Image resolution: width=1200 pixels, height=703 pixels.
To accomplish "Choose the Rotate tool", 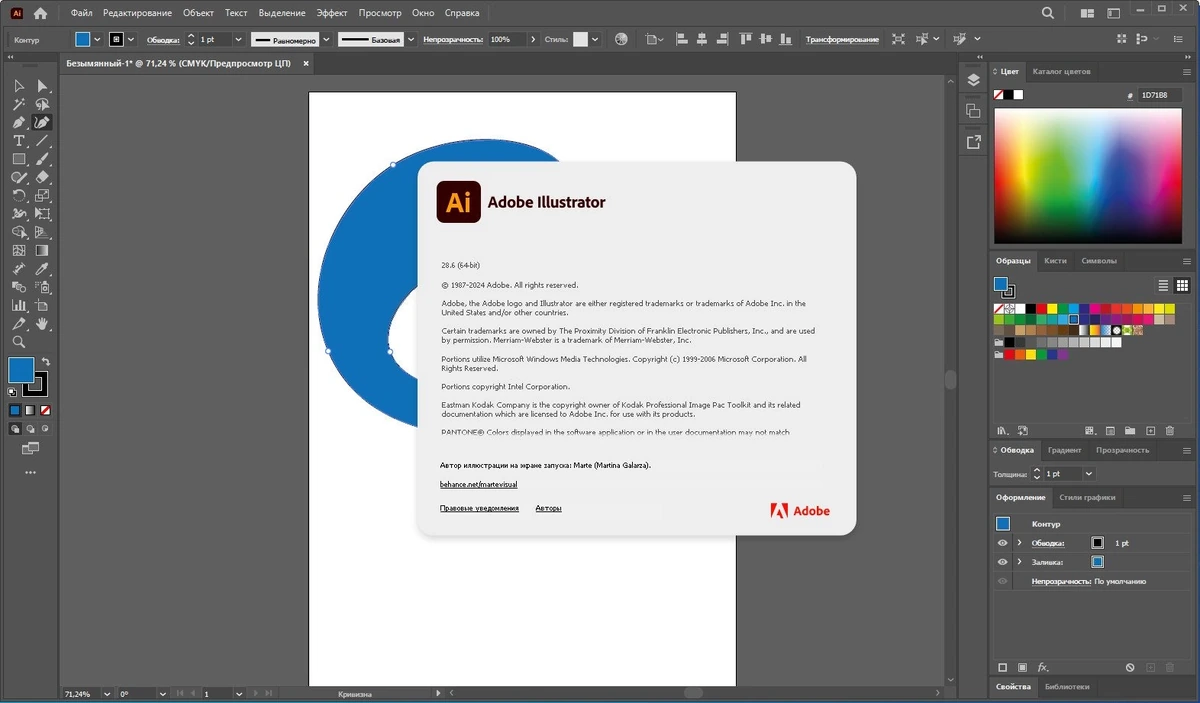I will (x=19, y=196).
